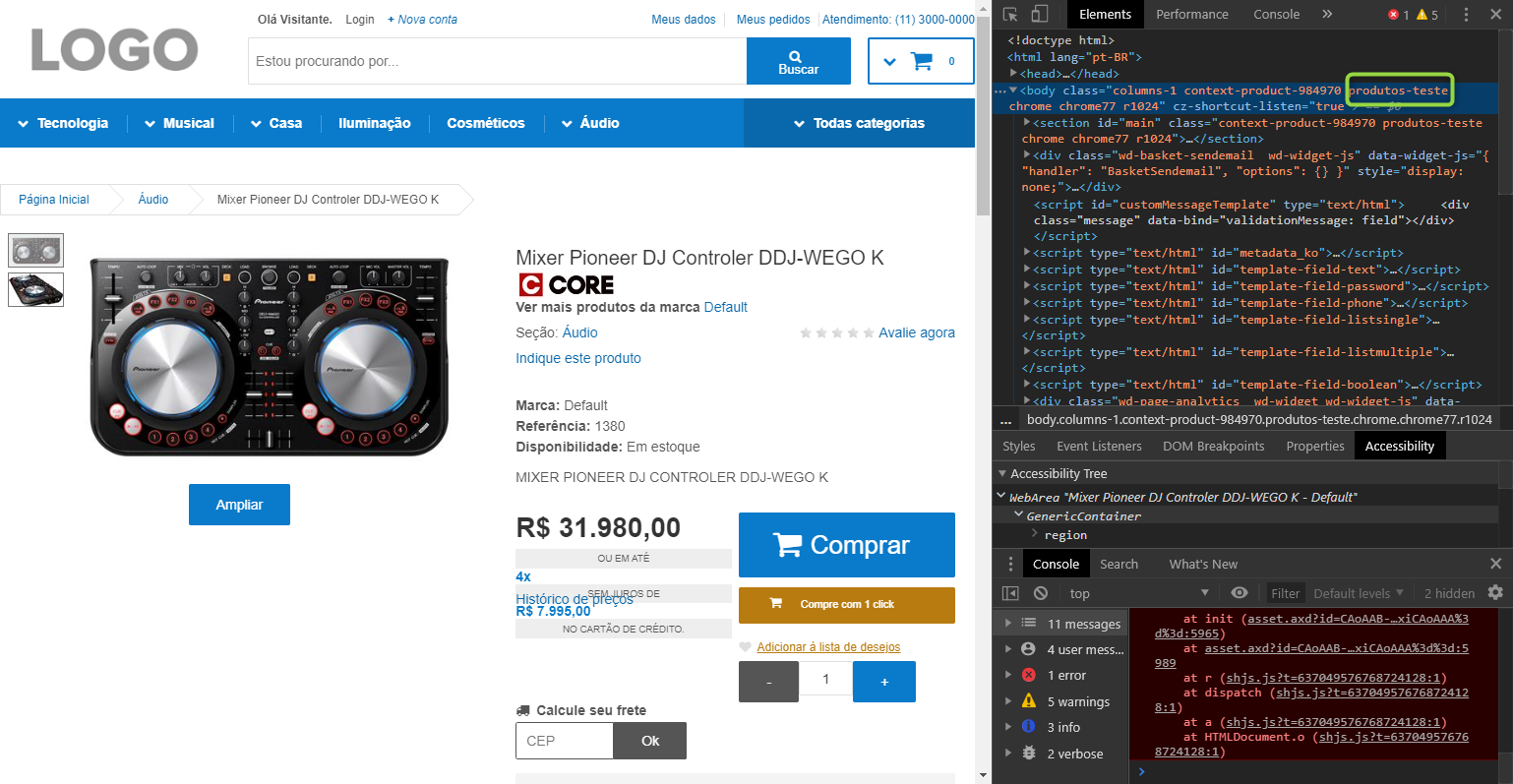Click the Ampliar image button
Image resolution: width=1513 pixels, height=784 pixels.
click(239, 505)
